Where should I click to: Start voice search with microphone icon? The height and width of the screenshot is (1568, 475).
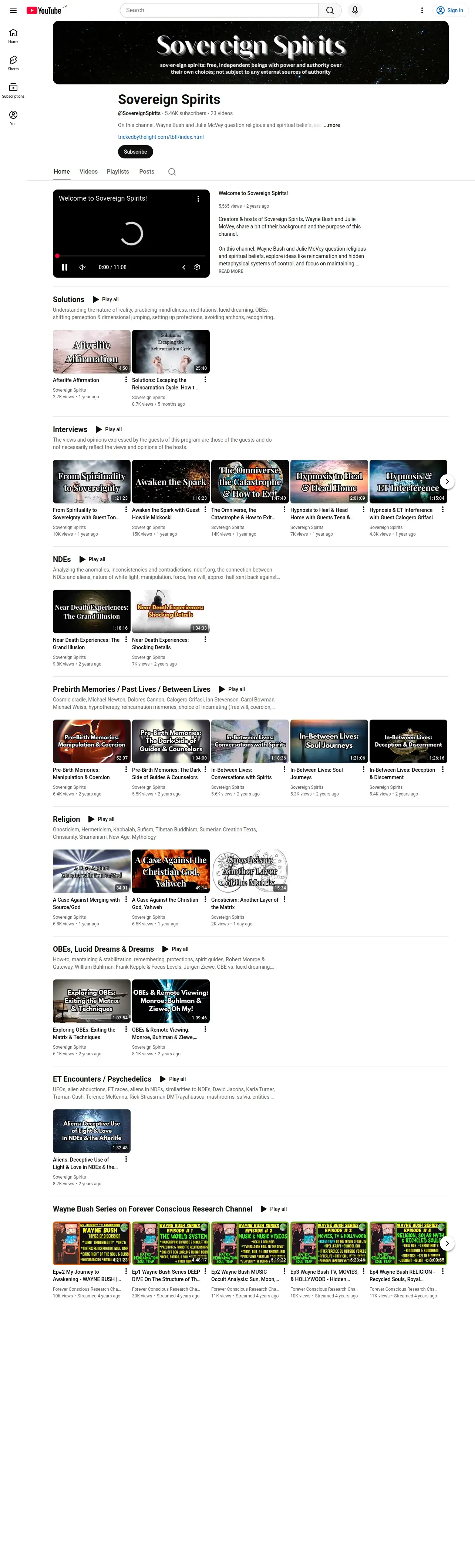click(x=354, y=10)
